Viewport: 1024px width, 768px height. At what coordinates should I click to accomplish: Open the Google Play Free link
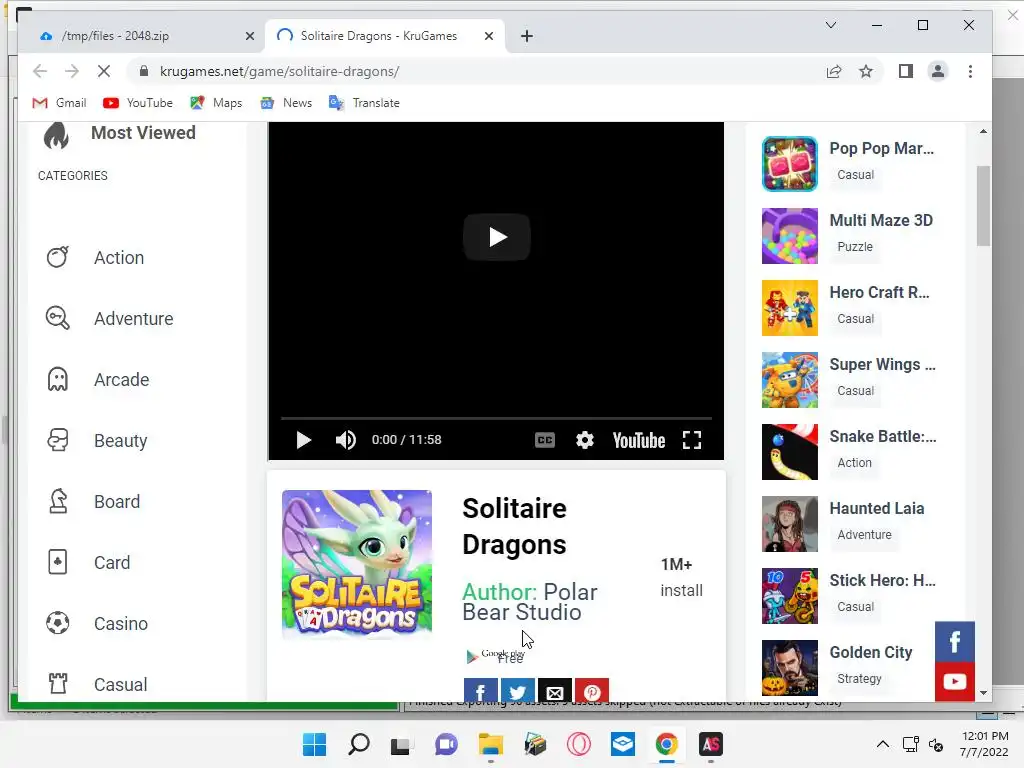click(496, 656)
